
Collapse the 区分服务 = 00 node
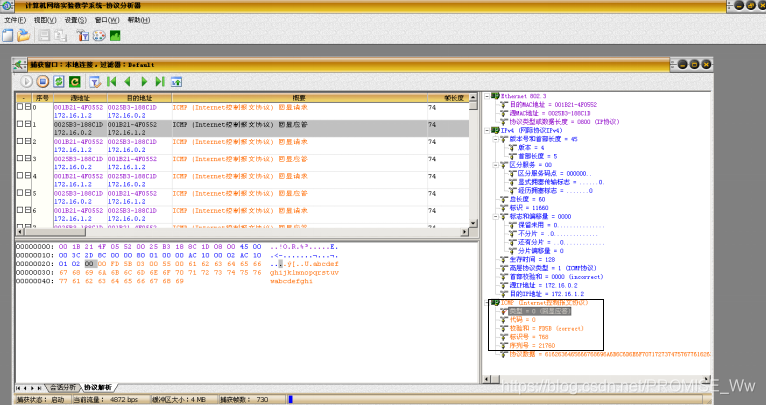click(495, 165)
